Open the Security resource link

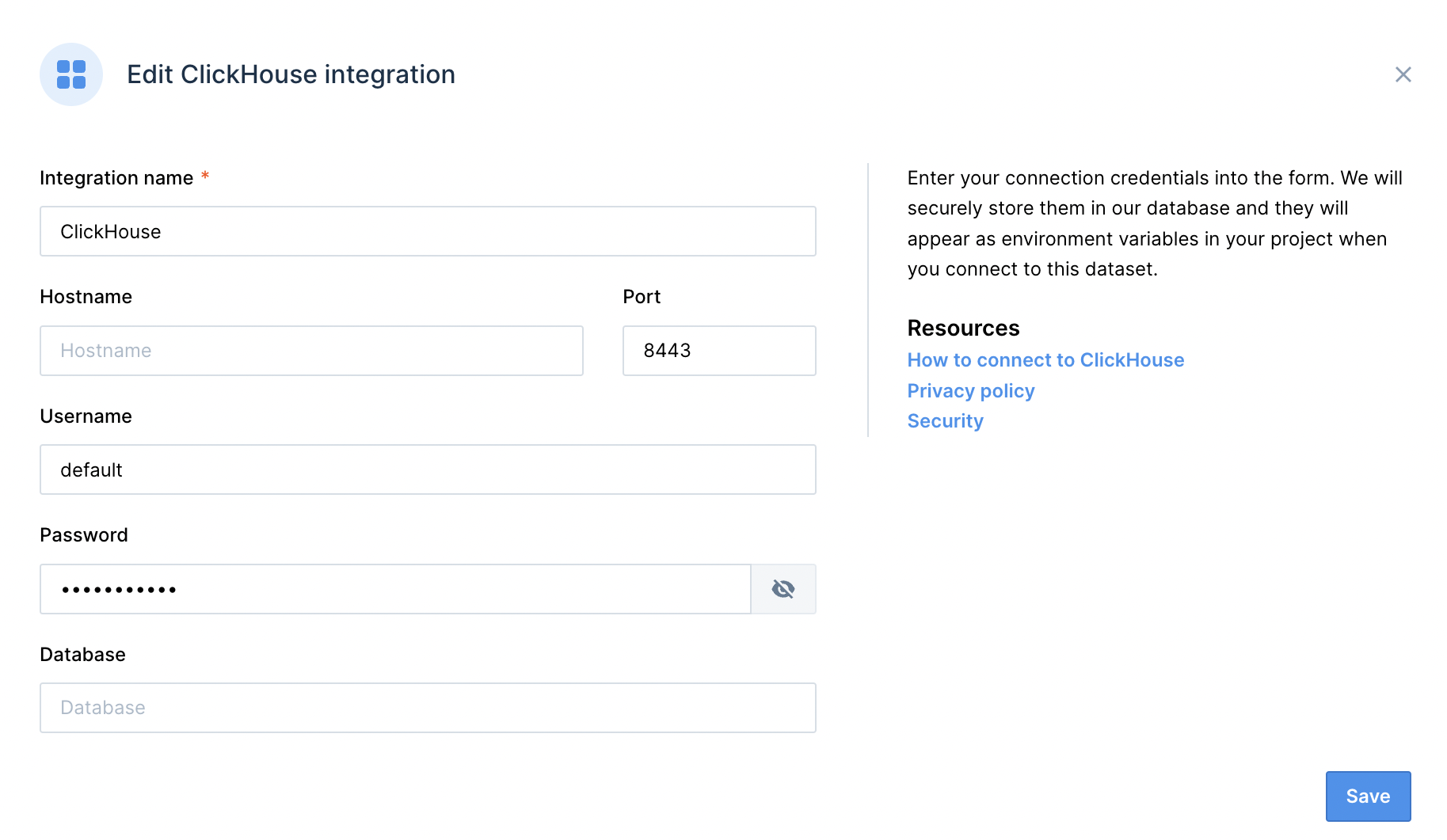pyautogui.click(x=945, y=421)
